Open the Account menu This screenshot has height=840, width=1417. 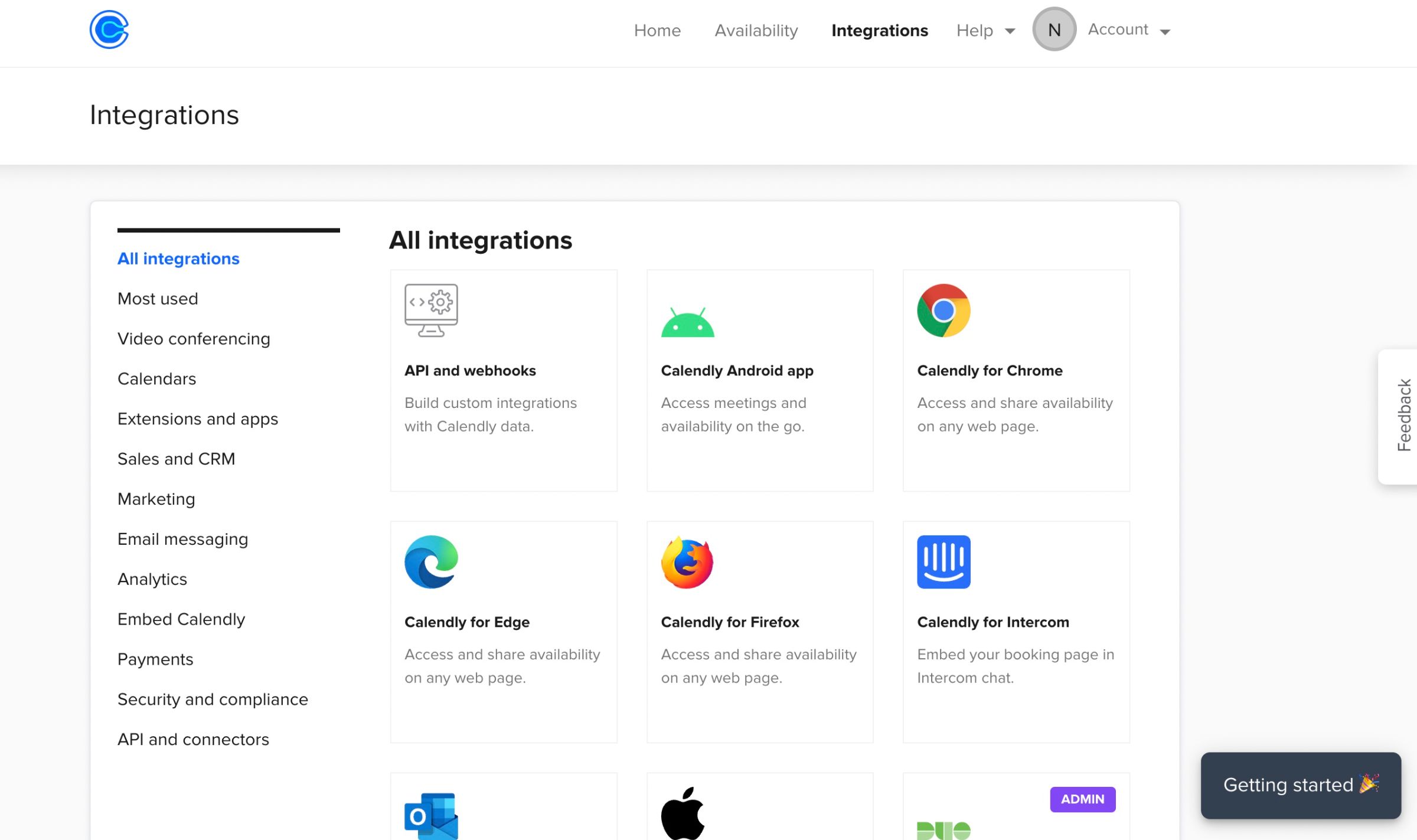[x=1118, y=29]
